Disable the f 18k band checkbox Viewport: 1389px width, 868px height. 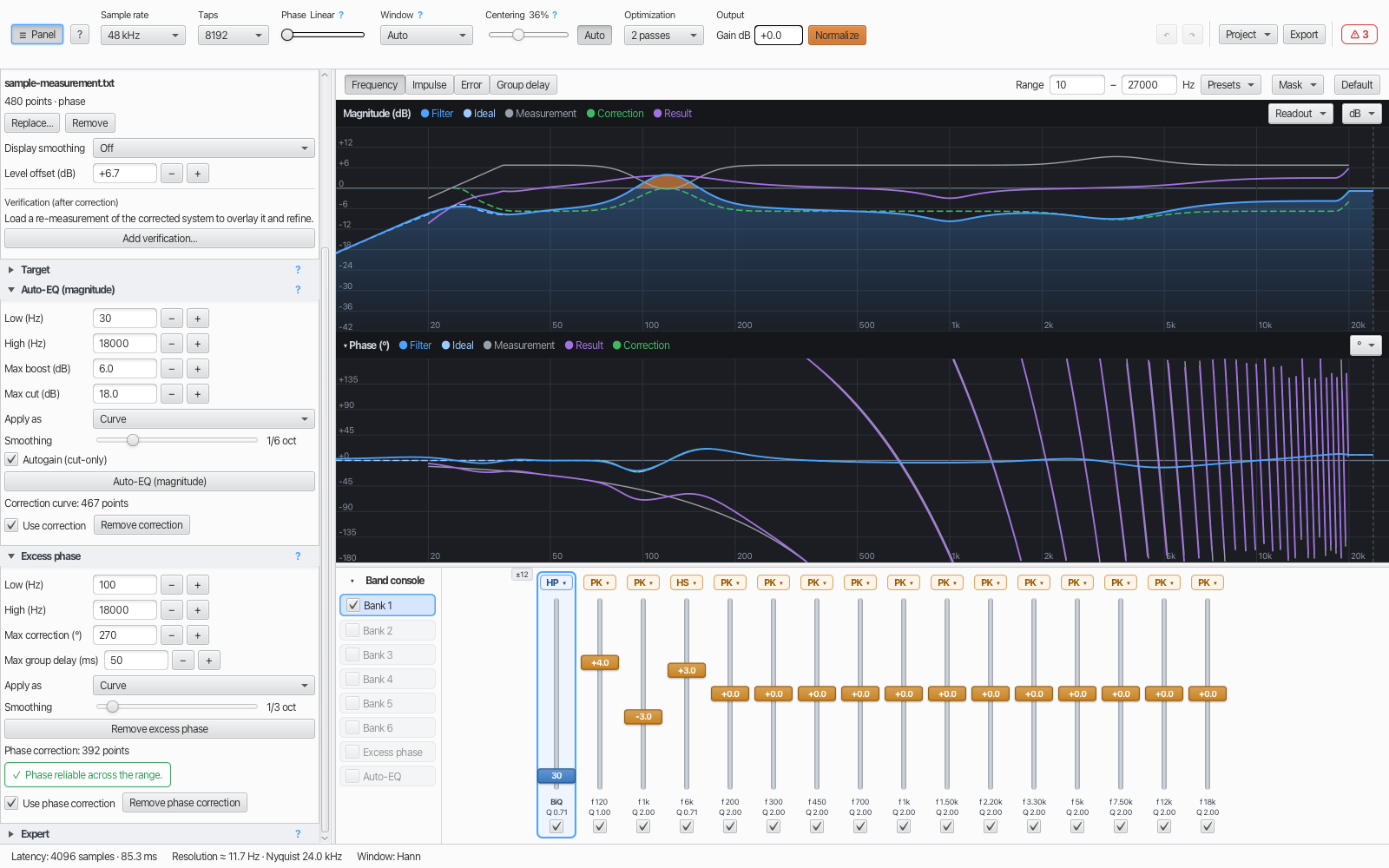click(x=1208, y=826)
